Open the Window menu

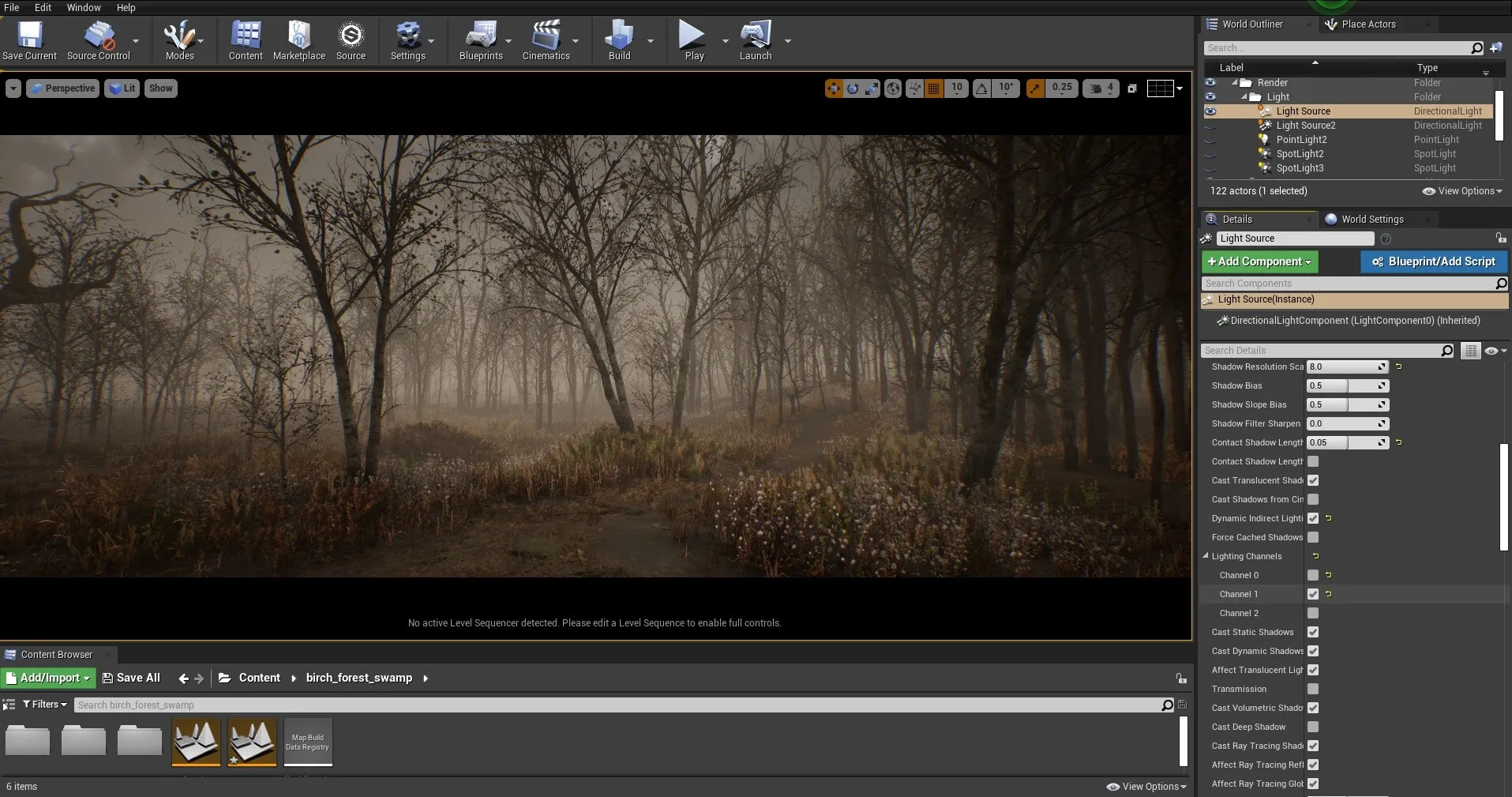84,7
